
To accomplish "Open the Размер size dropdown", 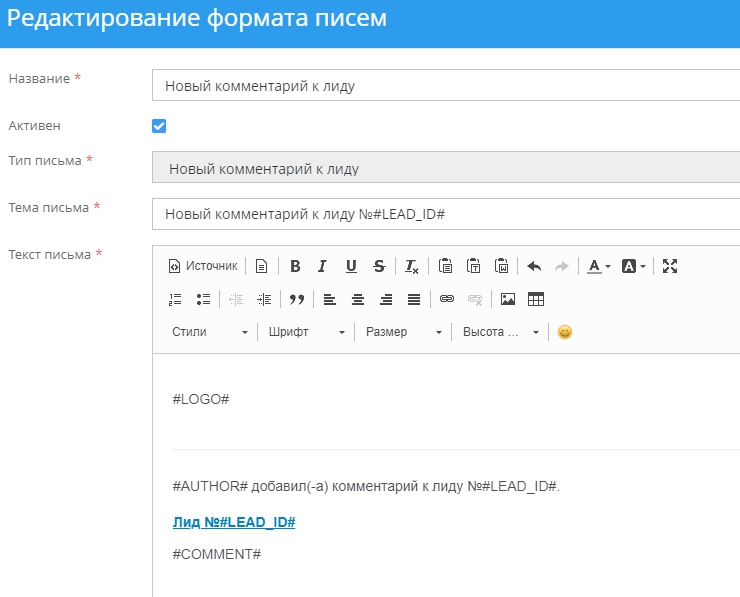I will click(403, 332).
